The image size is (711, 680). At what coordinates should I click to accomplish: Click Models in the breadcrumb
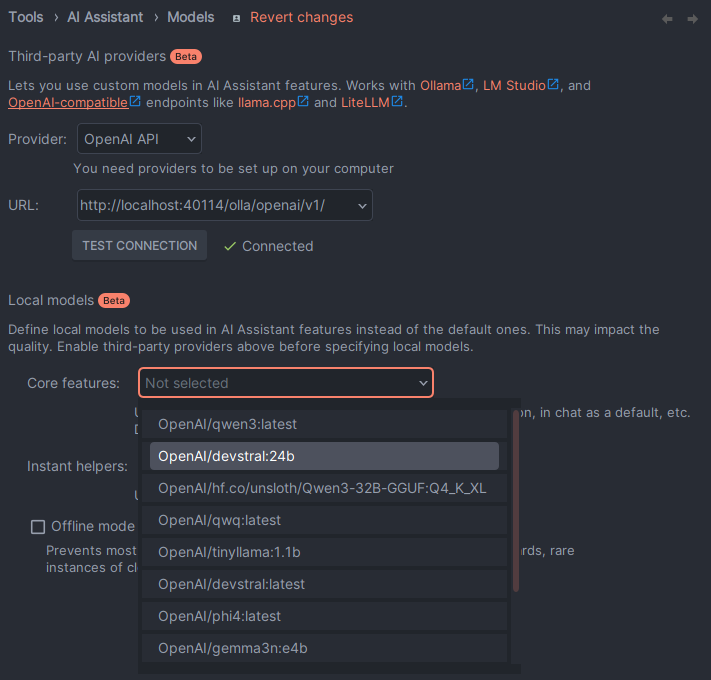pyautogui.click(x=191, y=17)
